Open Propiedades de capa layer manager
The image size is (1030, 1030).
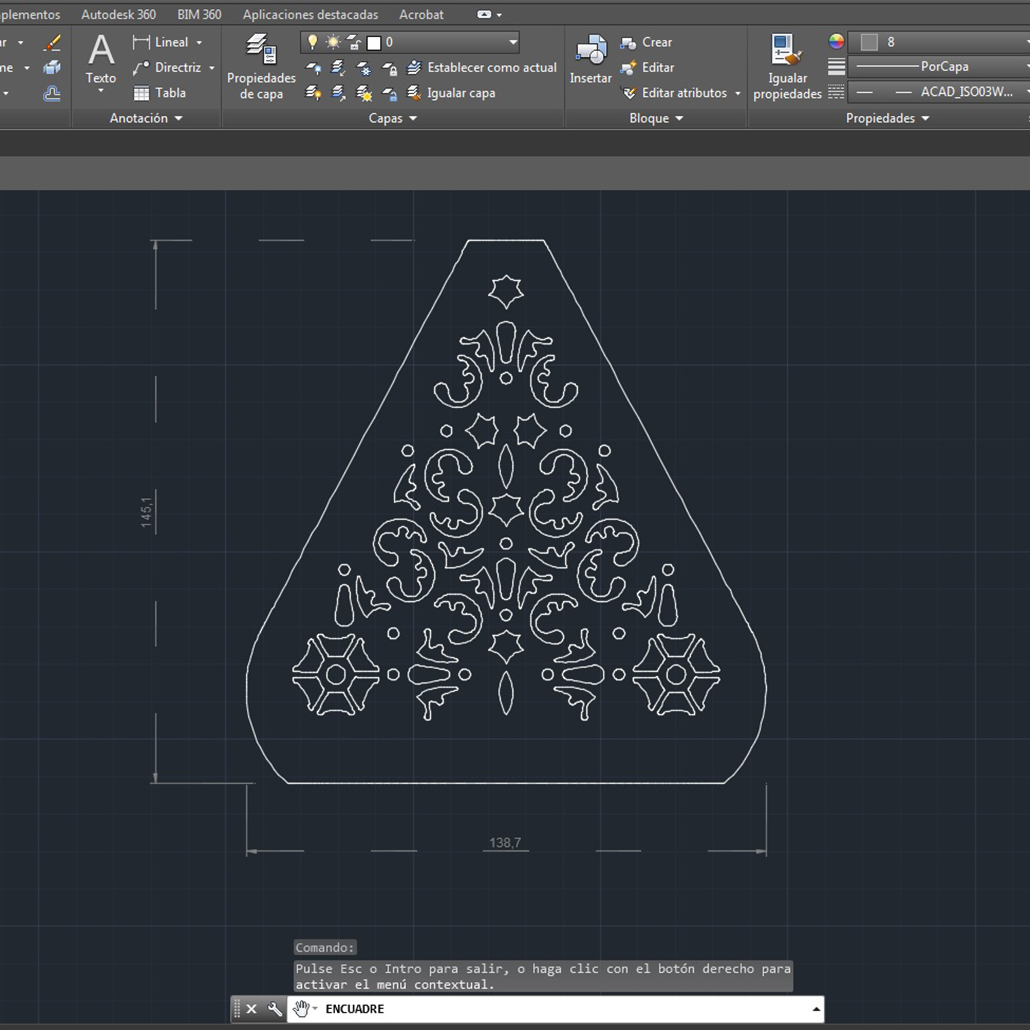pyautogui.click(x=261, y=66)
